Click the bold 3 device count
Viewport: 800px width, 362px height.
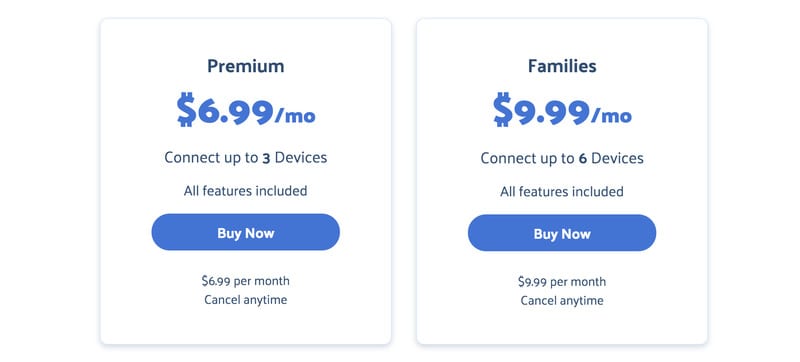click(x=266, y=159)
